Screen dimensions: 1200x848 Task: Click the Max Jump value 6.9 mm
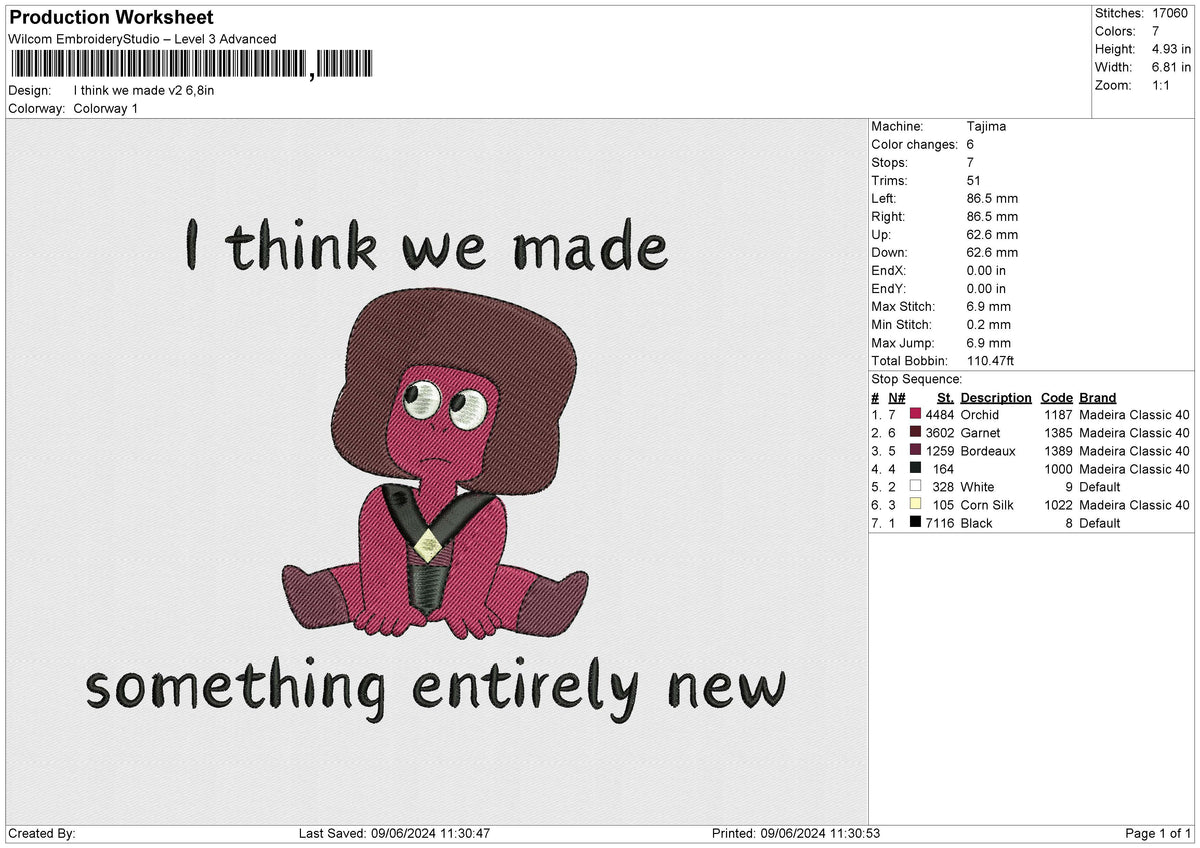tap(988, 343)
